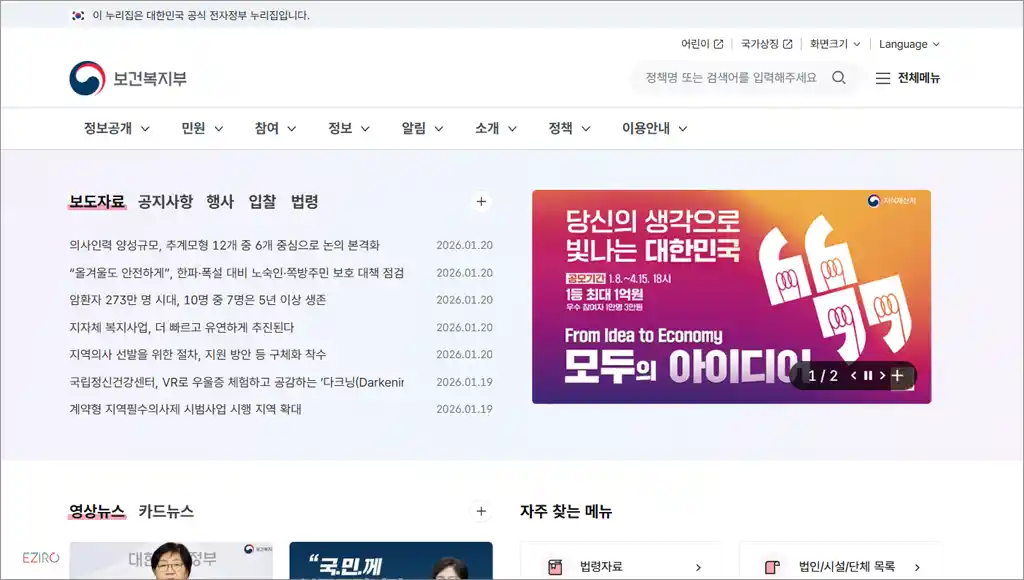Image resolution: width=1024 pixels, height=580 pixels.
Task: Switch to the 카드뉴스 tab
Action: [x=166, y=510]
